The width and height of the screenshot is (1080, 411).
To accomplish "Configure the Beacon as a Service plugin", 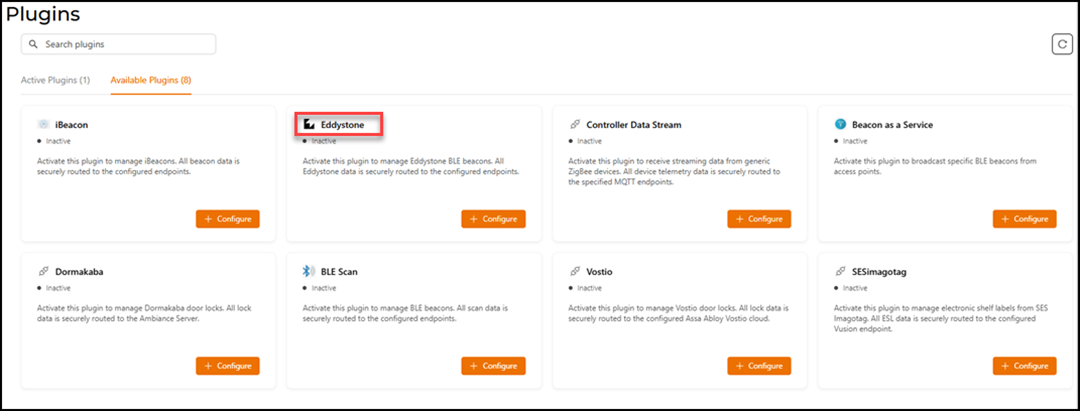I will point(1024,219).
